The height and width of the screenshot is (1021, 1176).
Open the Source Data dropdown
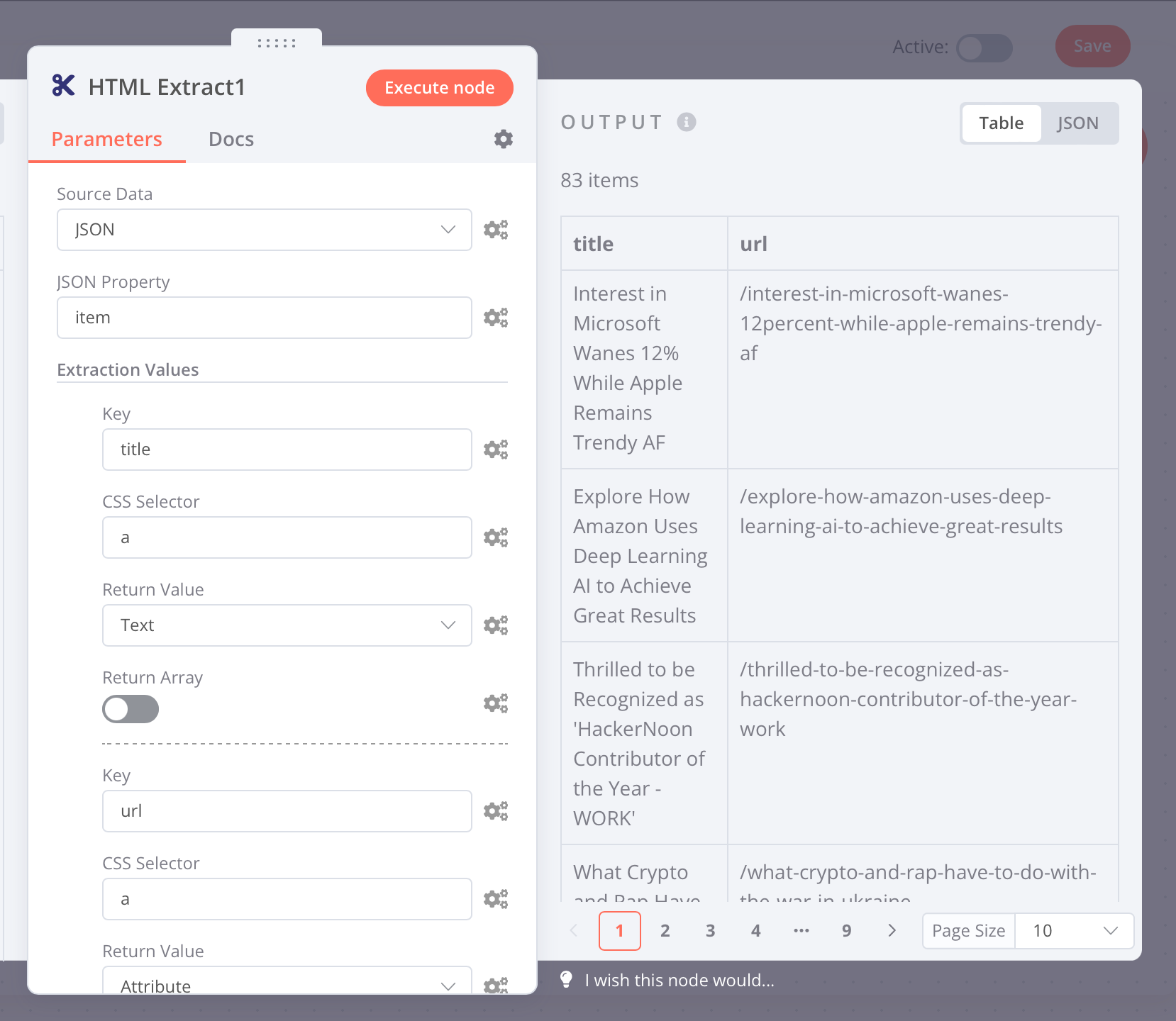click(264, 229)
